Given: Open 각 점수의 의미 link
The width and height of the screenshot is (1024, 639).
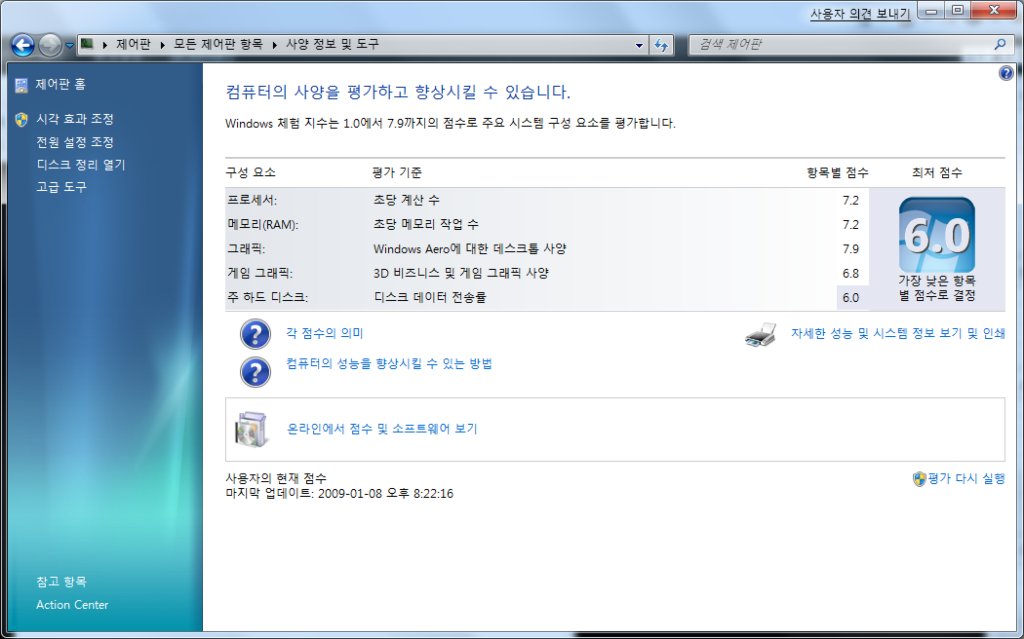Looking at the screenshot, I should point(325,333).
